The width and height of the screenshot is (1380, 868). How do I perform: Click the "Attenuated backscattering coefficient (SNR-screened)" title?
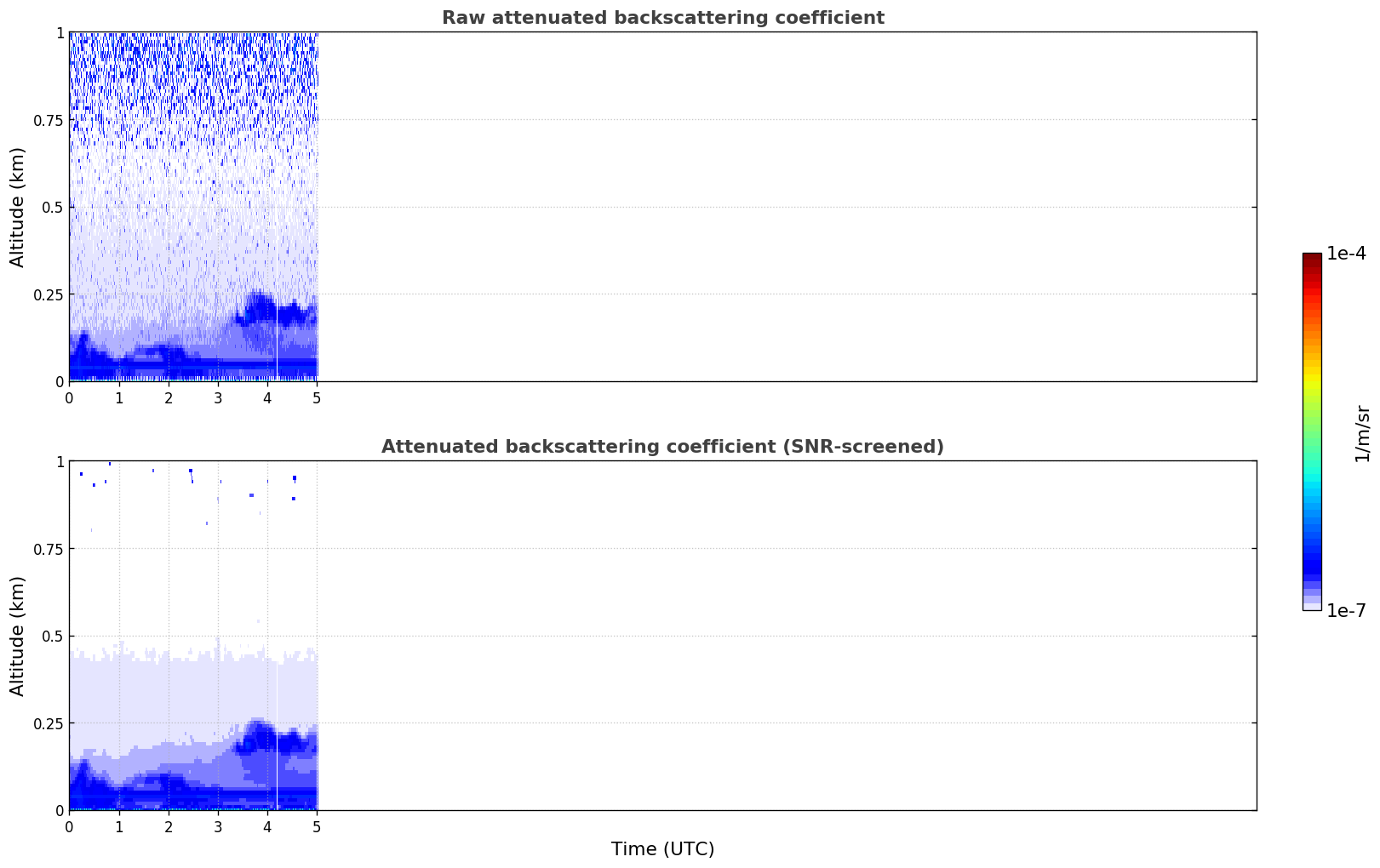662,447
